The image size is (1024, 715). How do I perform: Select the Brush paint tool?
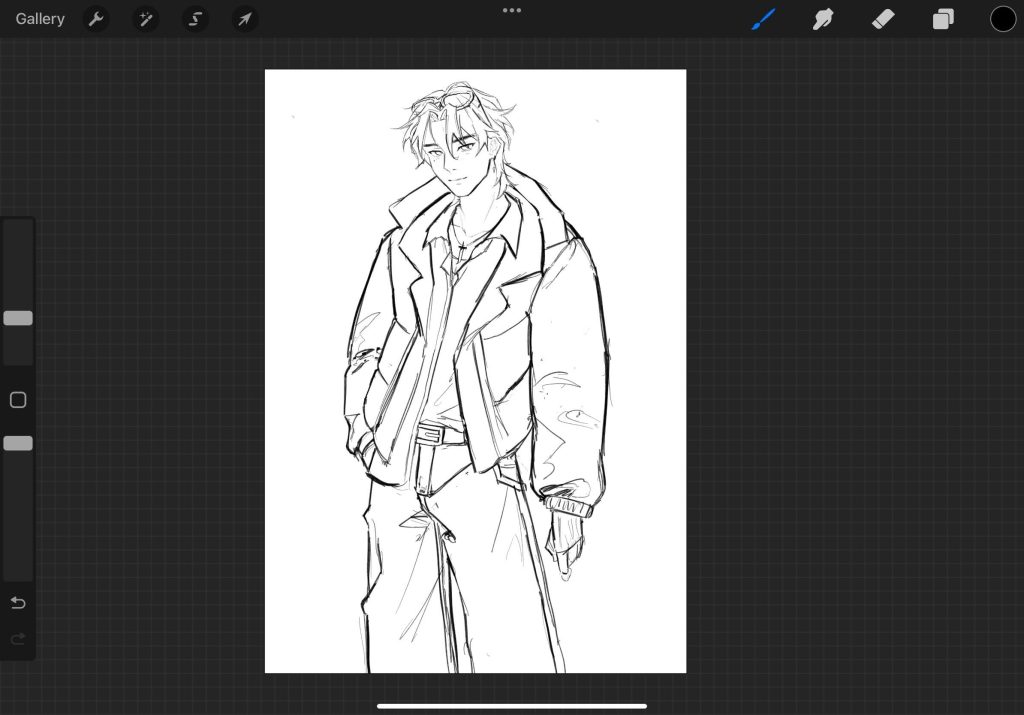coord(763,19)
